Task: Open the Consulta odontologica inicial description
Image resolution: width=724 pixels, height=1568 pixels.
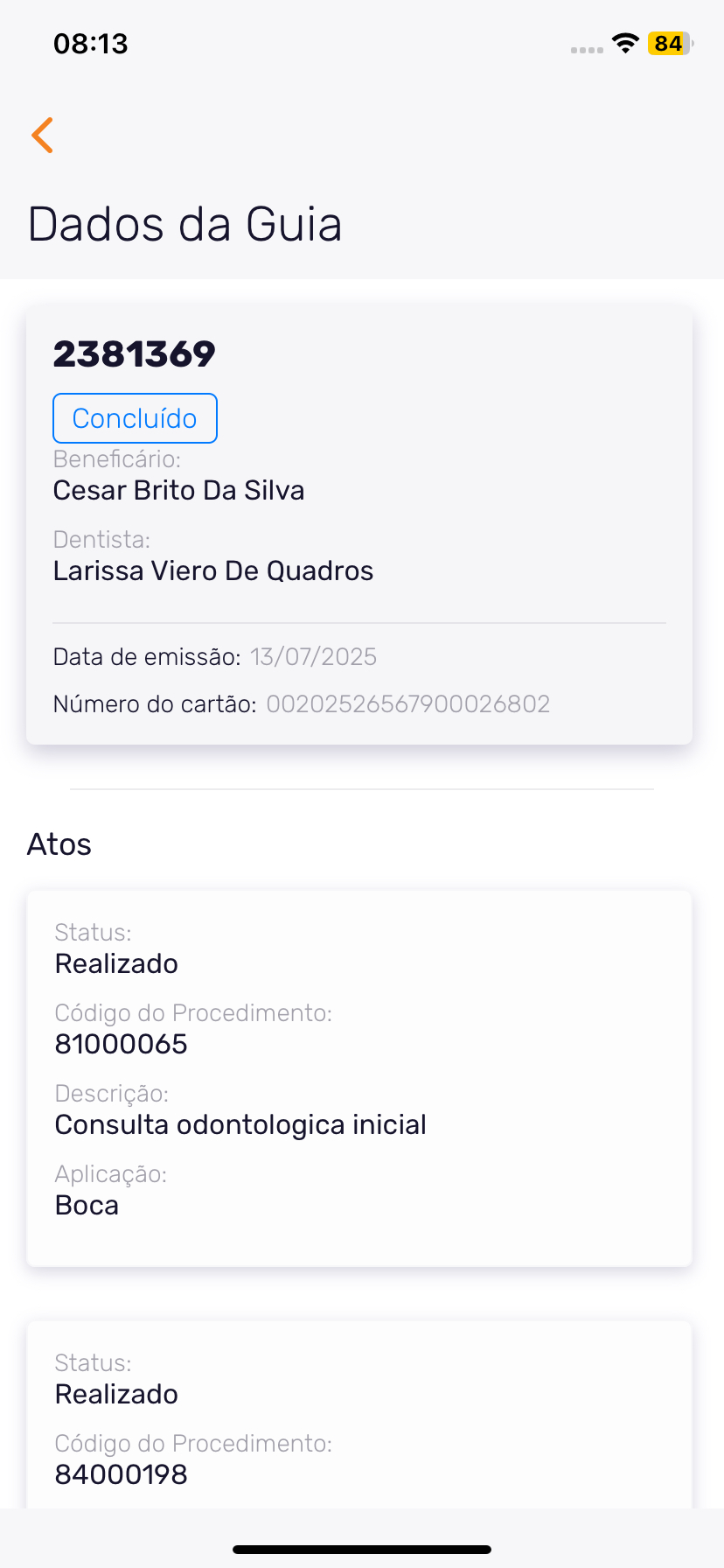Action: click(240, 1124)
